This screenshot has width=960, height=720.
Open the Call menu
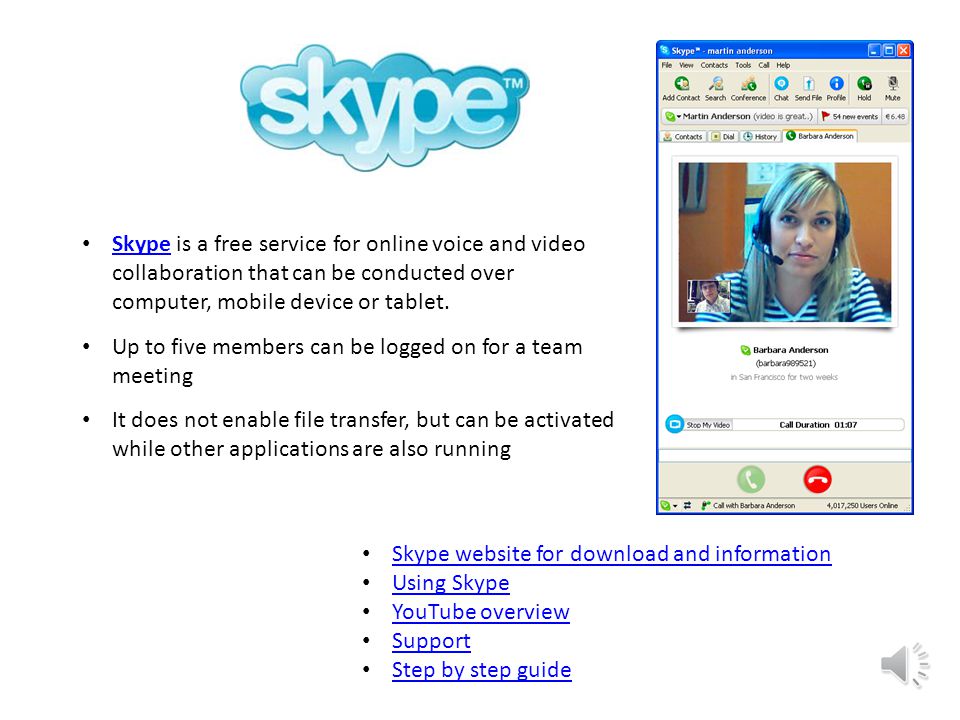[x=764, y=65]
